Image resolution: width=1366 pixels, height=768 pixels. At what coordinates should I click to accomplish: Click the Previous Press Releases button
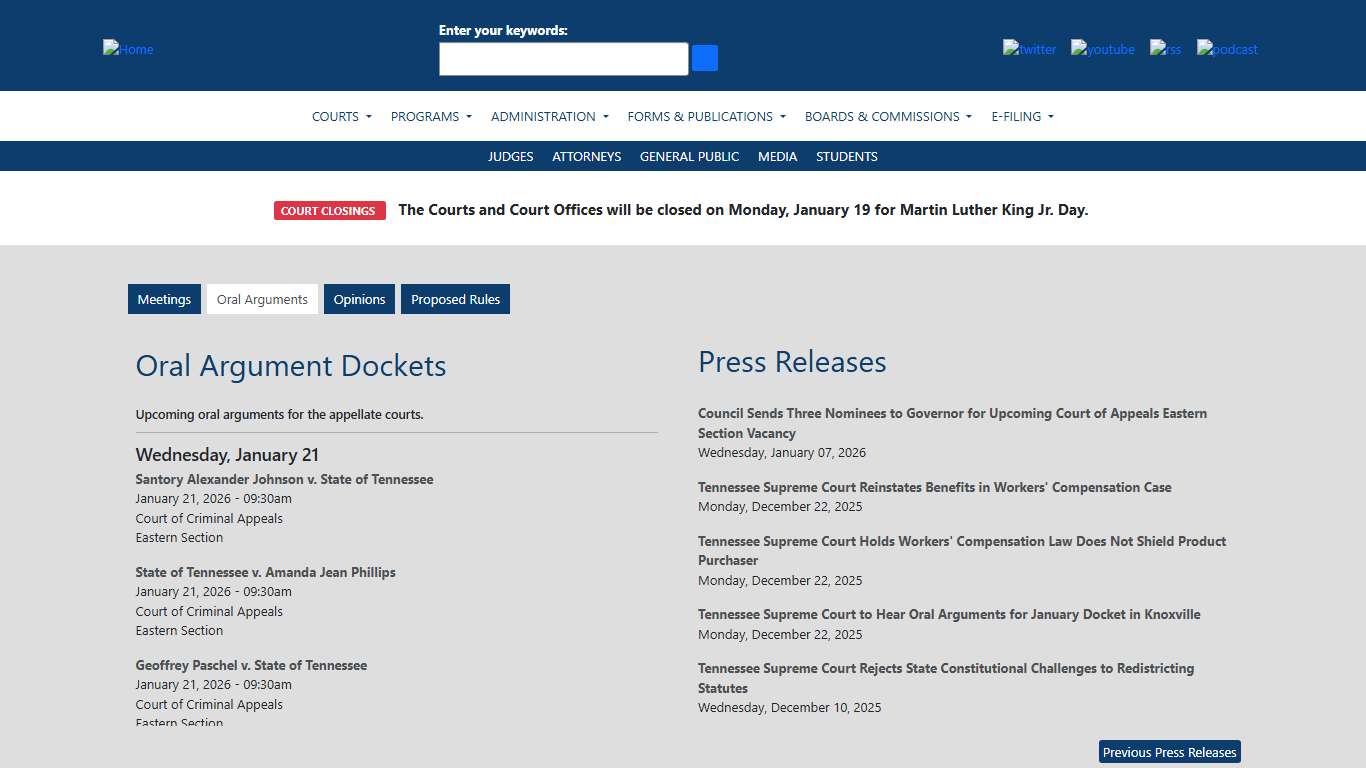click(x=1169, y=751)
